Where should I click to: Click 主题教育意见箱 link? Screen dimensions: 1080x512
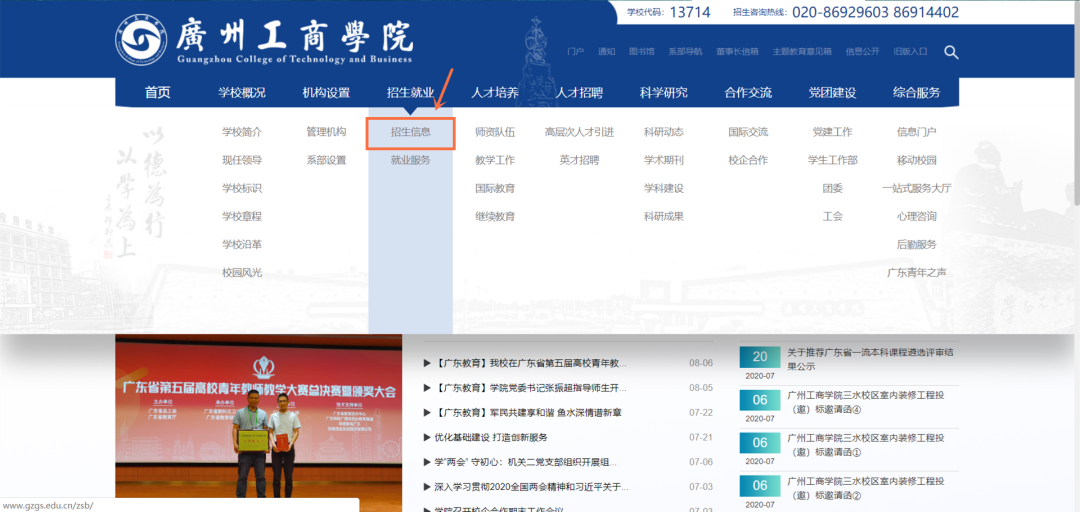(802, 52)
